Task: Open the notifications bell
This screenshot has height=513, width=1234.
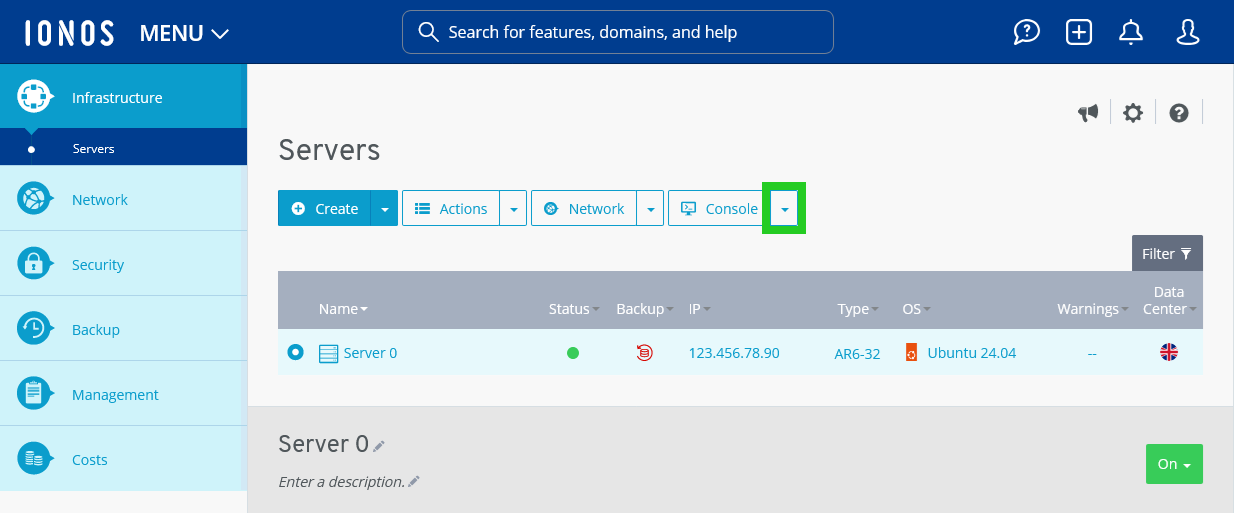Action: (1131, 33)
